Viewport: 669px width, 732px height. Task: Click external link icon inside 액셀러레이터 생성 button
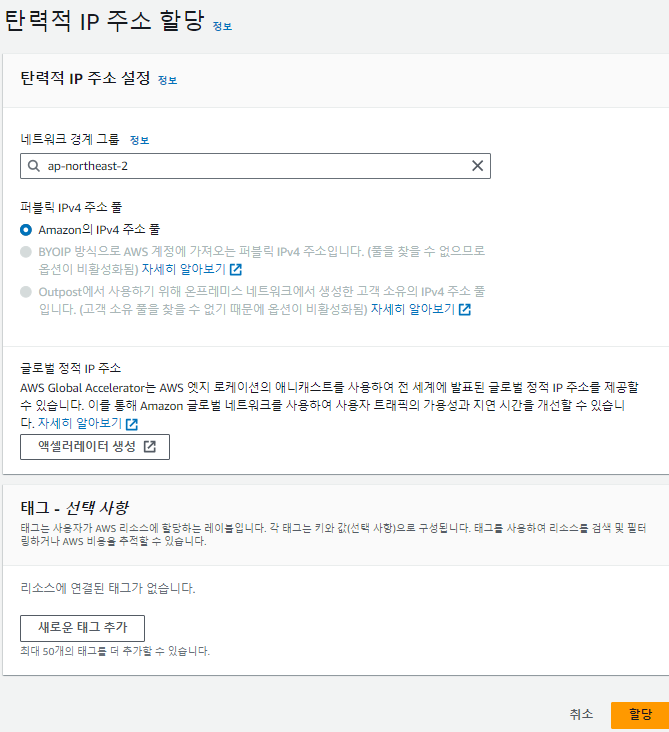click(x=149, y=446)
